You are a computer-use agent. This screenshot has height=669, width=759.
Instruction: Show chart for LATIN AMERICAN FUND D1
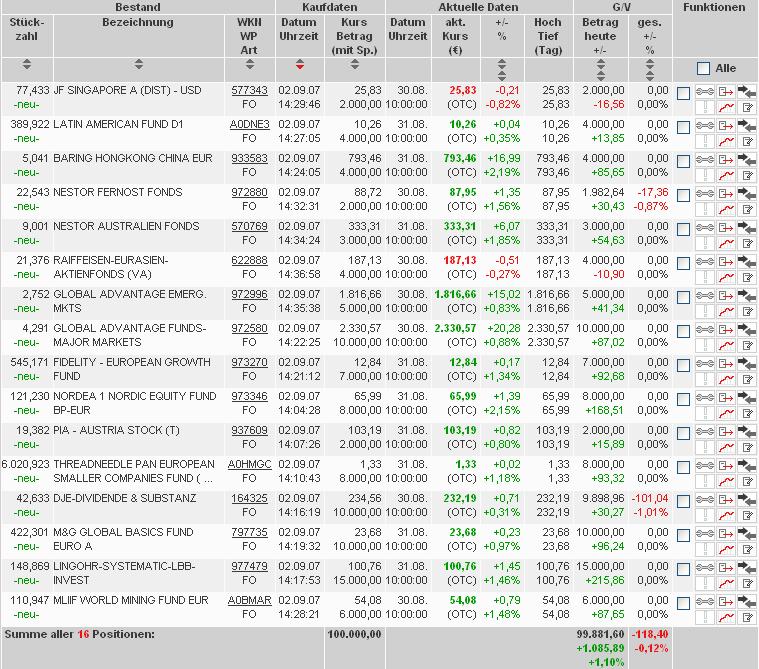(726, 141)
